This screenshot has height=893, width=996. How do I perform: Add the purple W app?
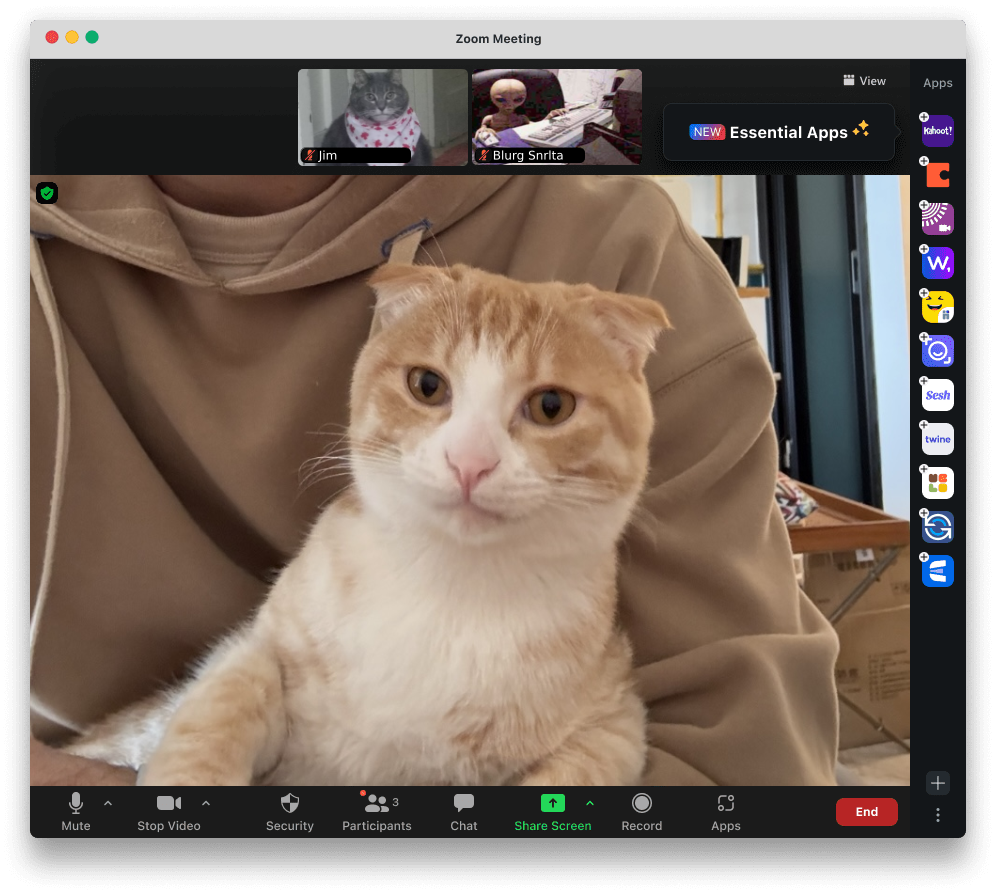pyautogui.click(x=937, y=262)
